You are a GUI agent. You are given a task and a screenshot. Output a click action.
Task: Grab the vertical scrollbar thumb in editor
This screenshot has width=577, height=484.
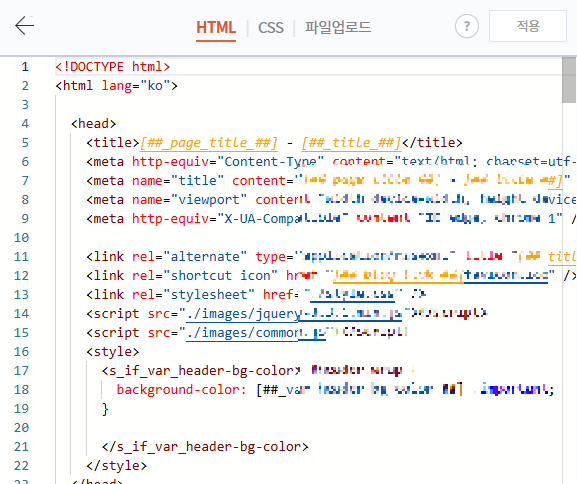click(569, 80)
